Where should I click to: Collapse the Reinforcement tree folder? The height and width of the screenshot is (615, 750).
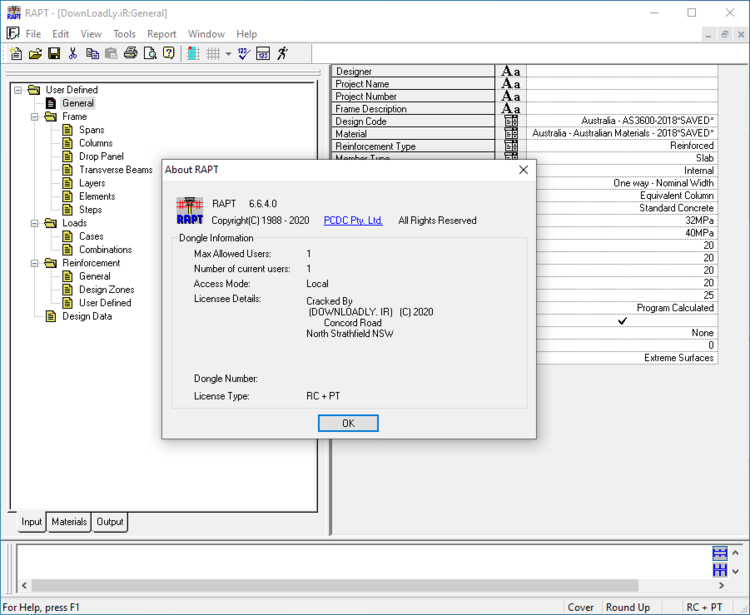click(35, 263)
